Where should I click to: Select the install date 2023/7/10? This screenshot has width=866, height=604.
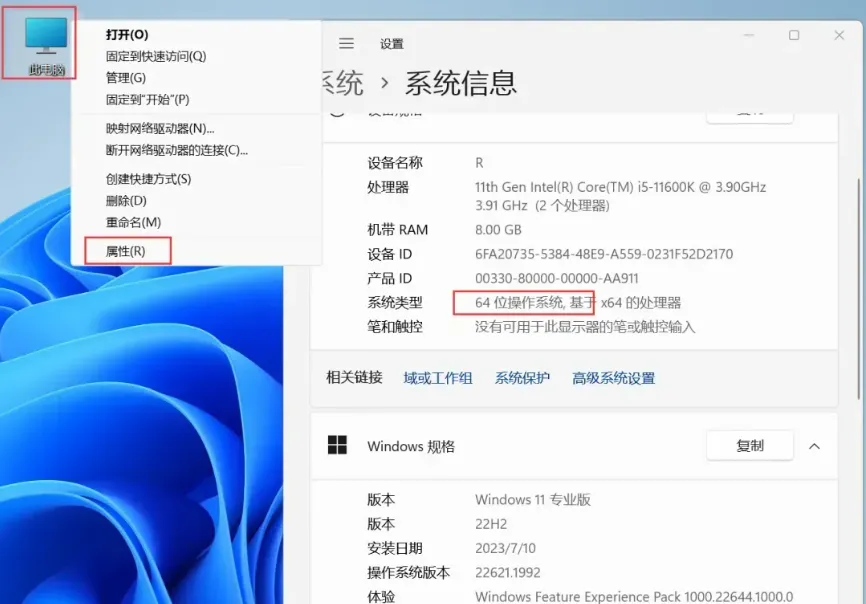[505, 548]
